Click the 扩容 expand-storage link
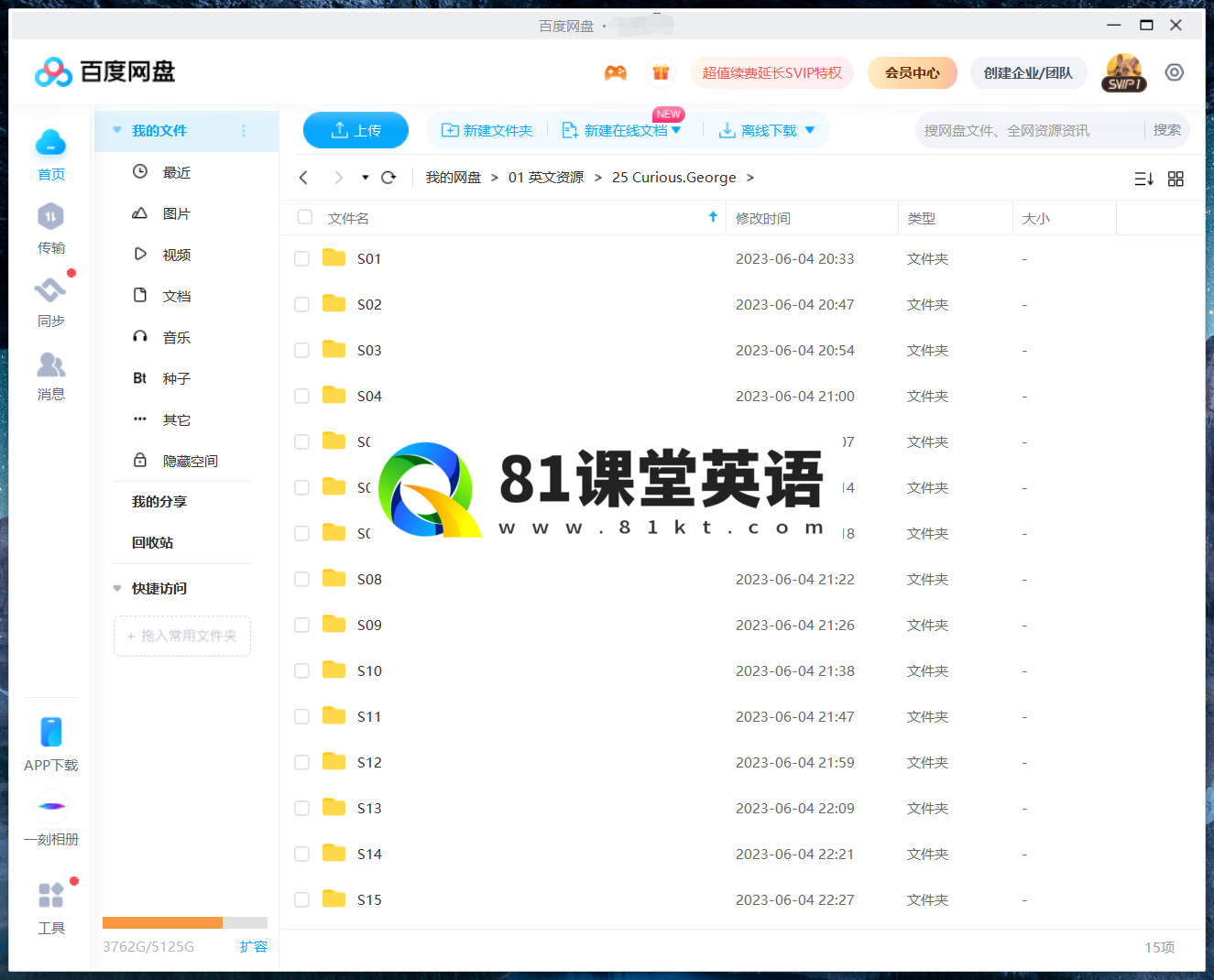Viewport: 1214px width, 980px height. pyautogui.click(x=254, y=946)
